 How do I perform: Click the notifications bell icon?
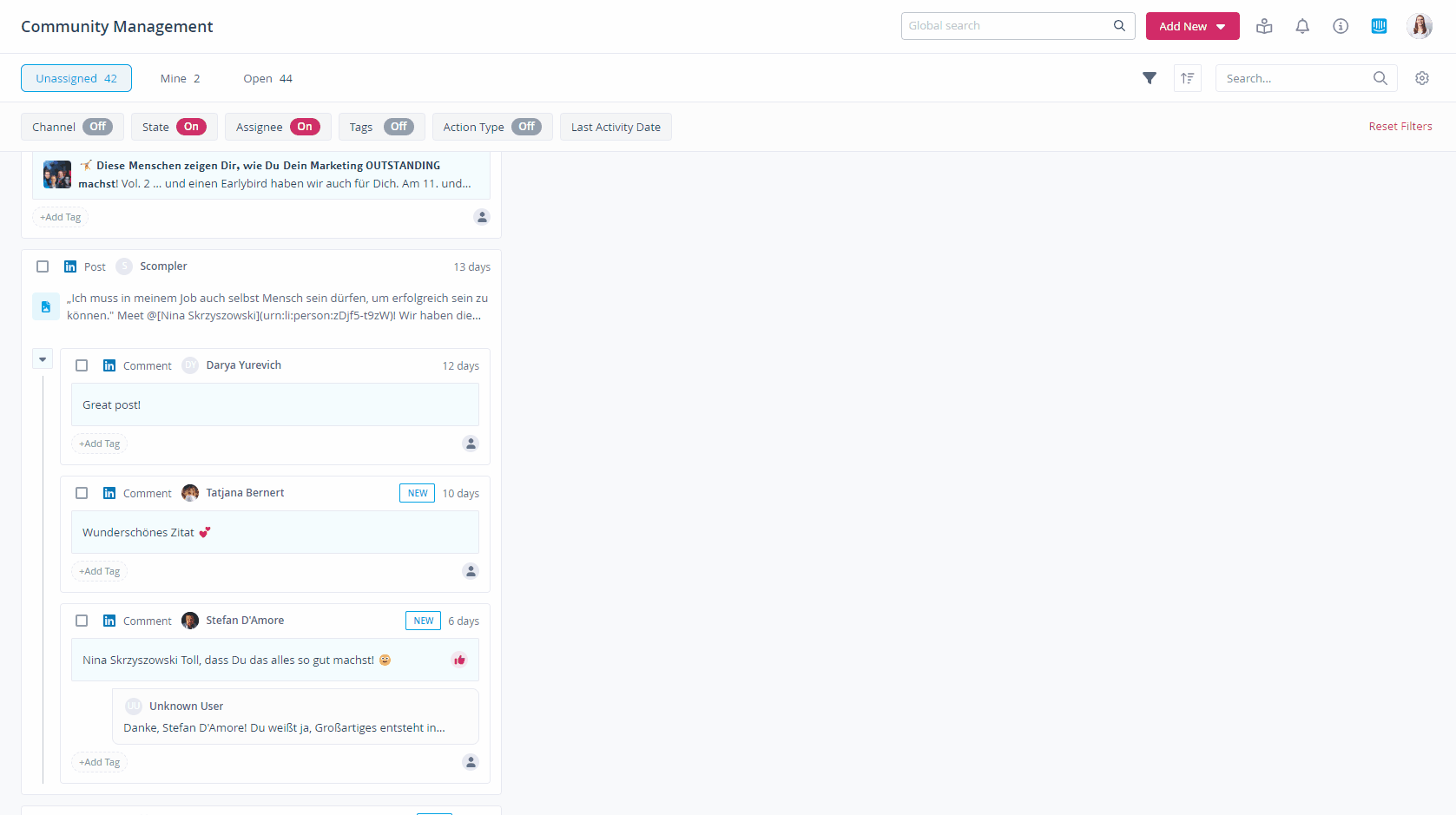(1302, 26)
